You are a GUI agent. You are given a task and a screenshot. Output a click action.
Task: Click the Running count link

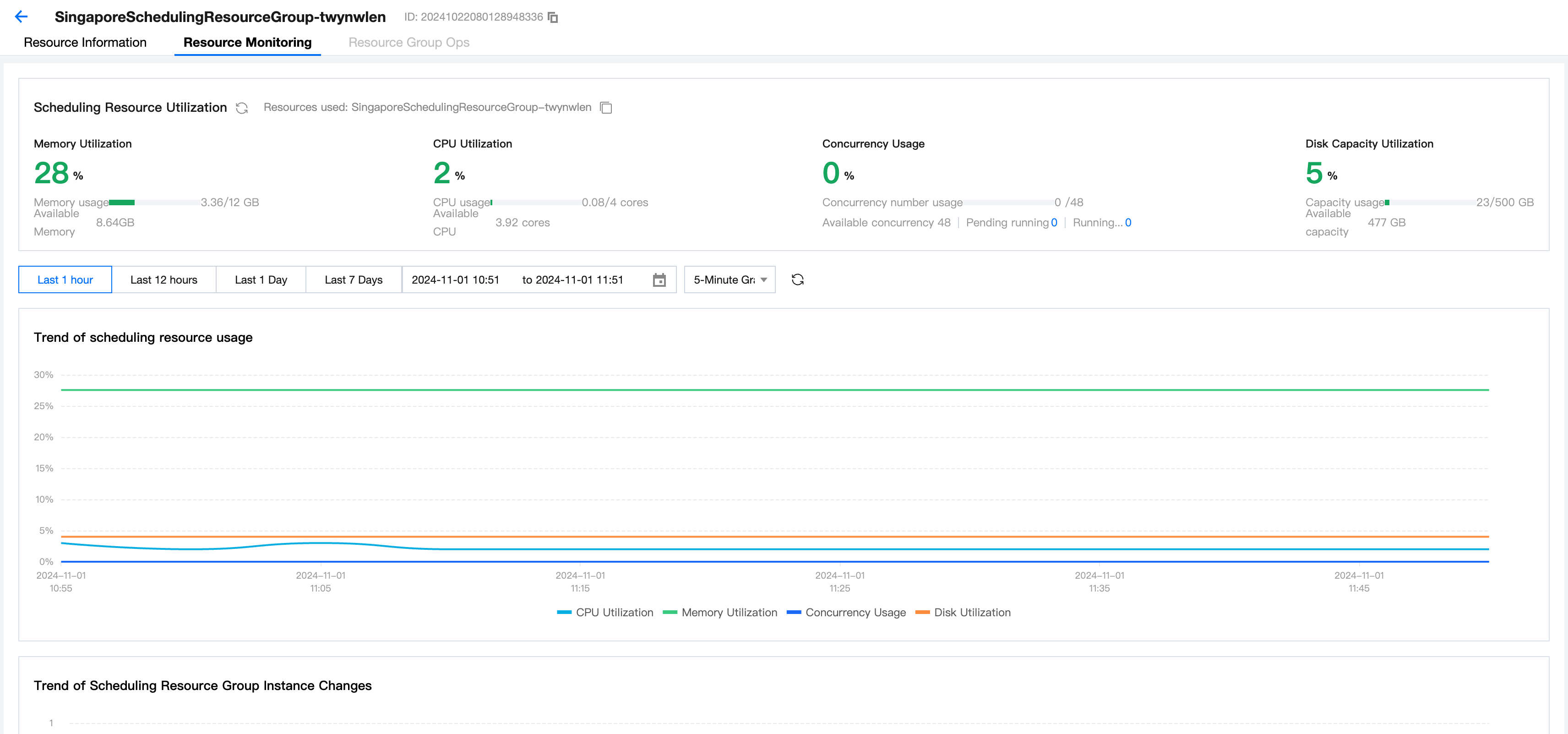pyautogui.click(x=1128, y=222)
